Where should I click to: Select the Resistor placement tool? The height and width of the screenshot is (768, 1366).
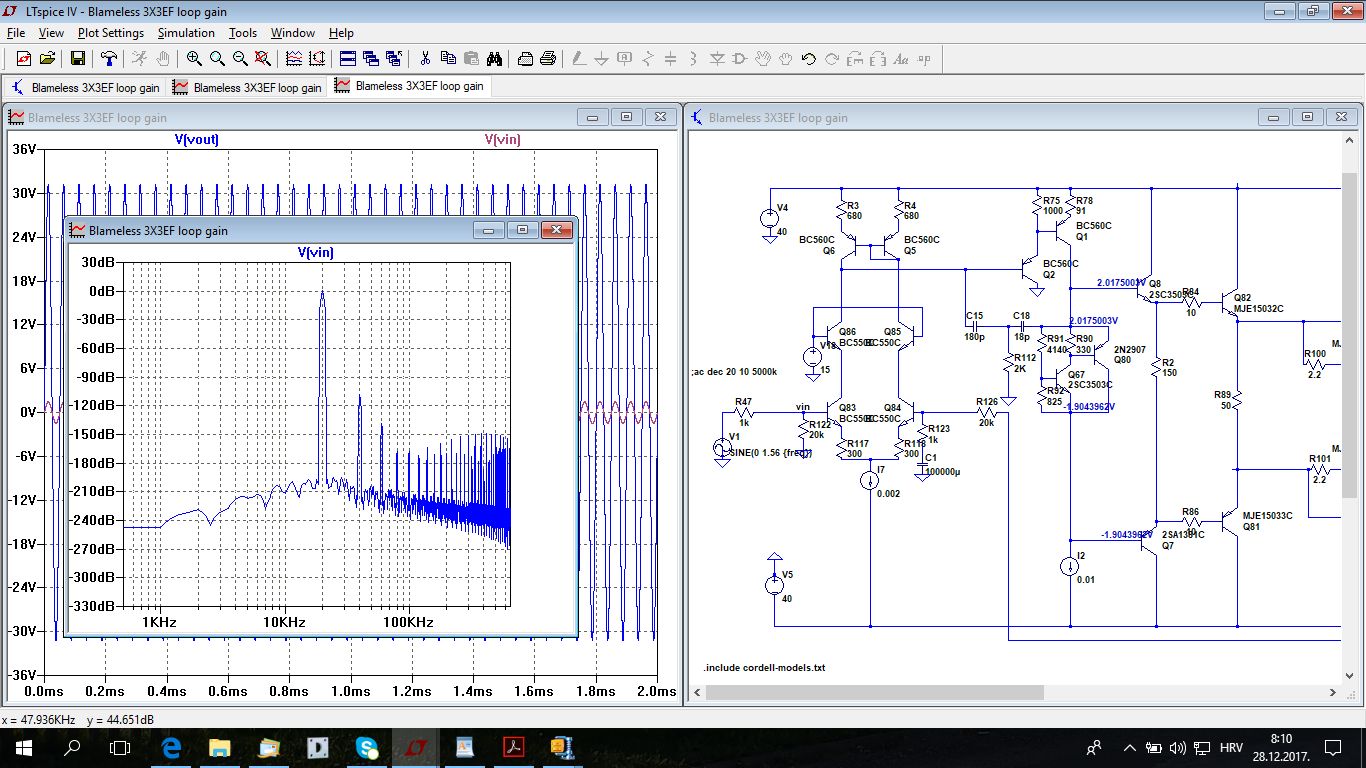coord(648,59)
